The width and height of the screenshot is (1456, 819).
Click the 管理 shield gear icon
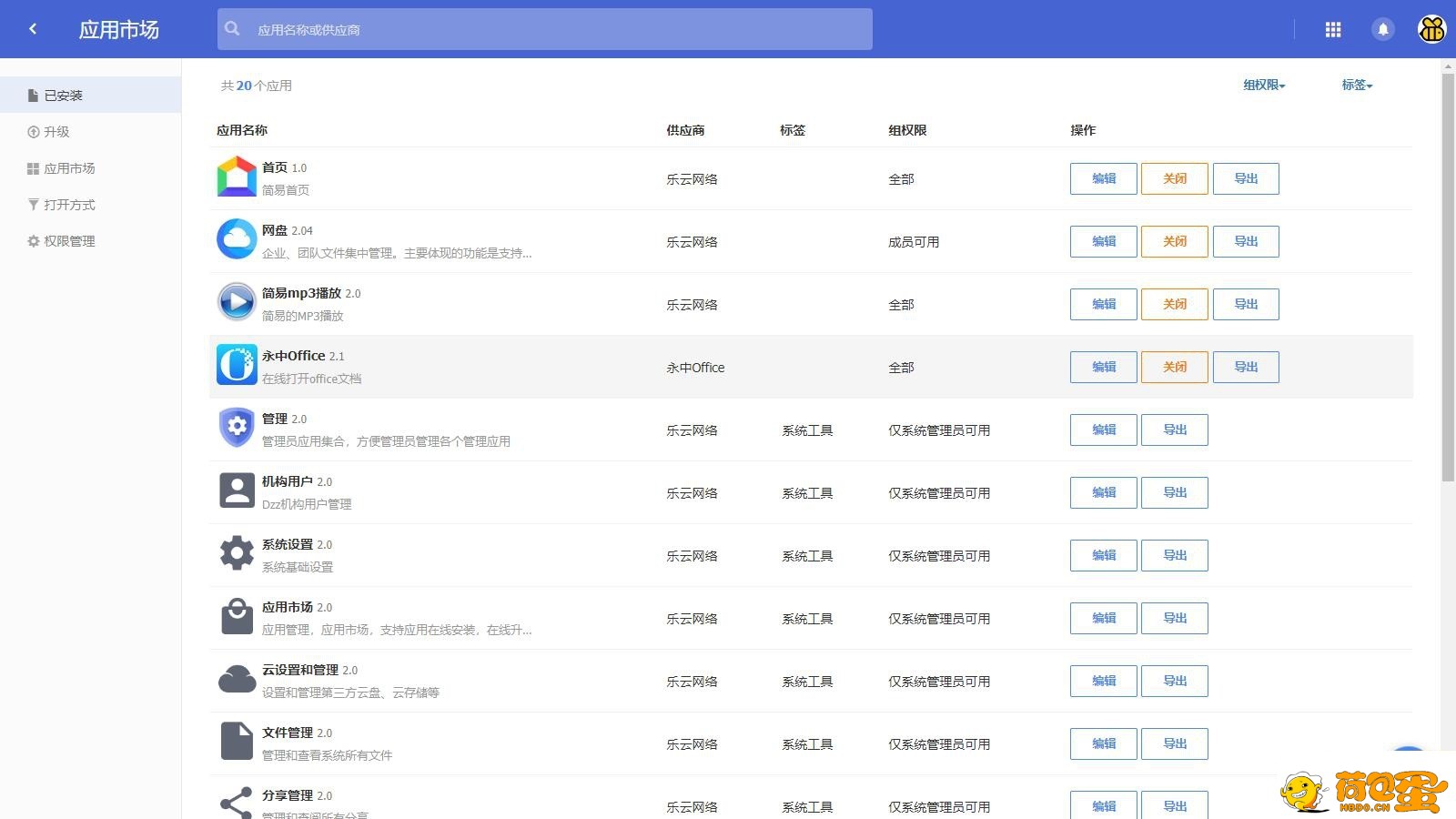click(x=237, y=428)
